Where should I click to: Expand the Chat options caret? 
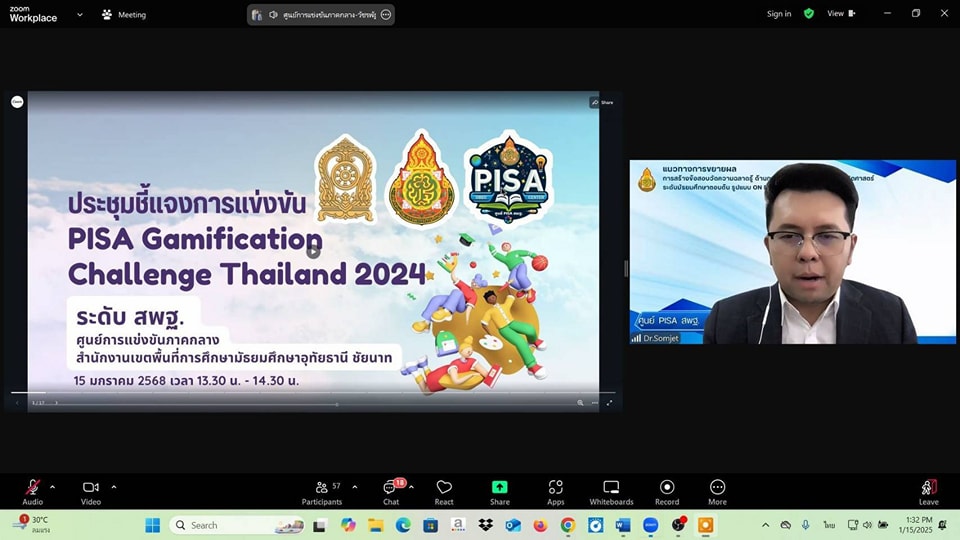411,487
